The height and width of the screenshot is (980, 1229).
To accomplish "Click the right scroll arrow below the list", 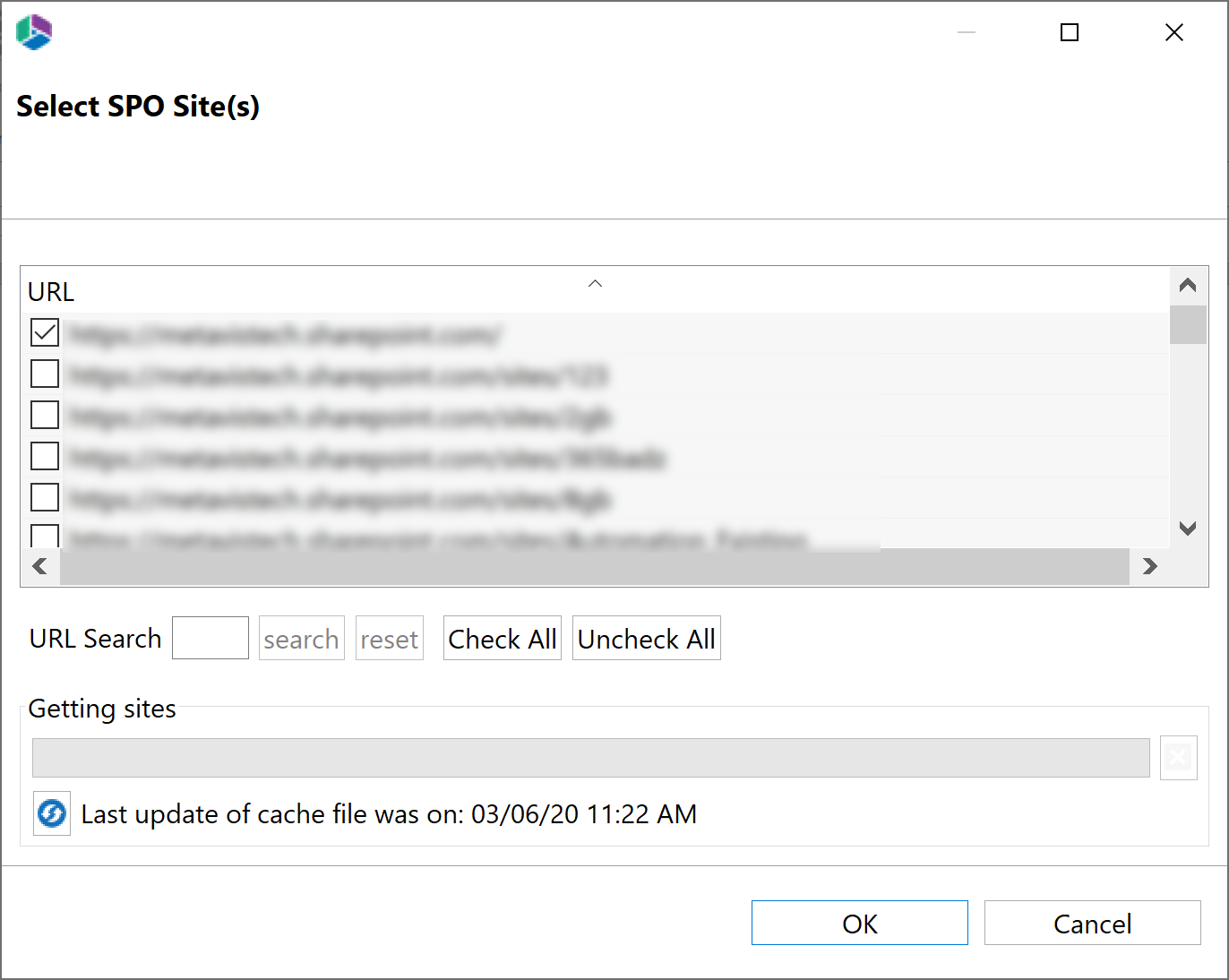I will (x=1150, y=566).
